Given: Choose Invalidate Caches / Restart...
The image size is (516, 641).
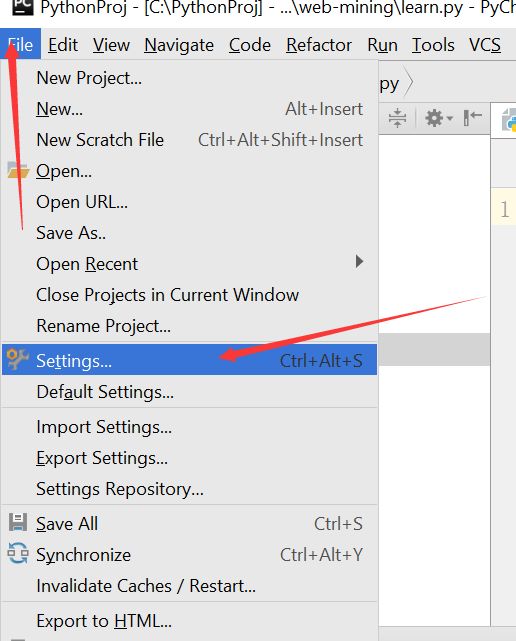Looking at the screenshot, I should pyautogui.click(x=146, y=586).
